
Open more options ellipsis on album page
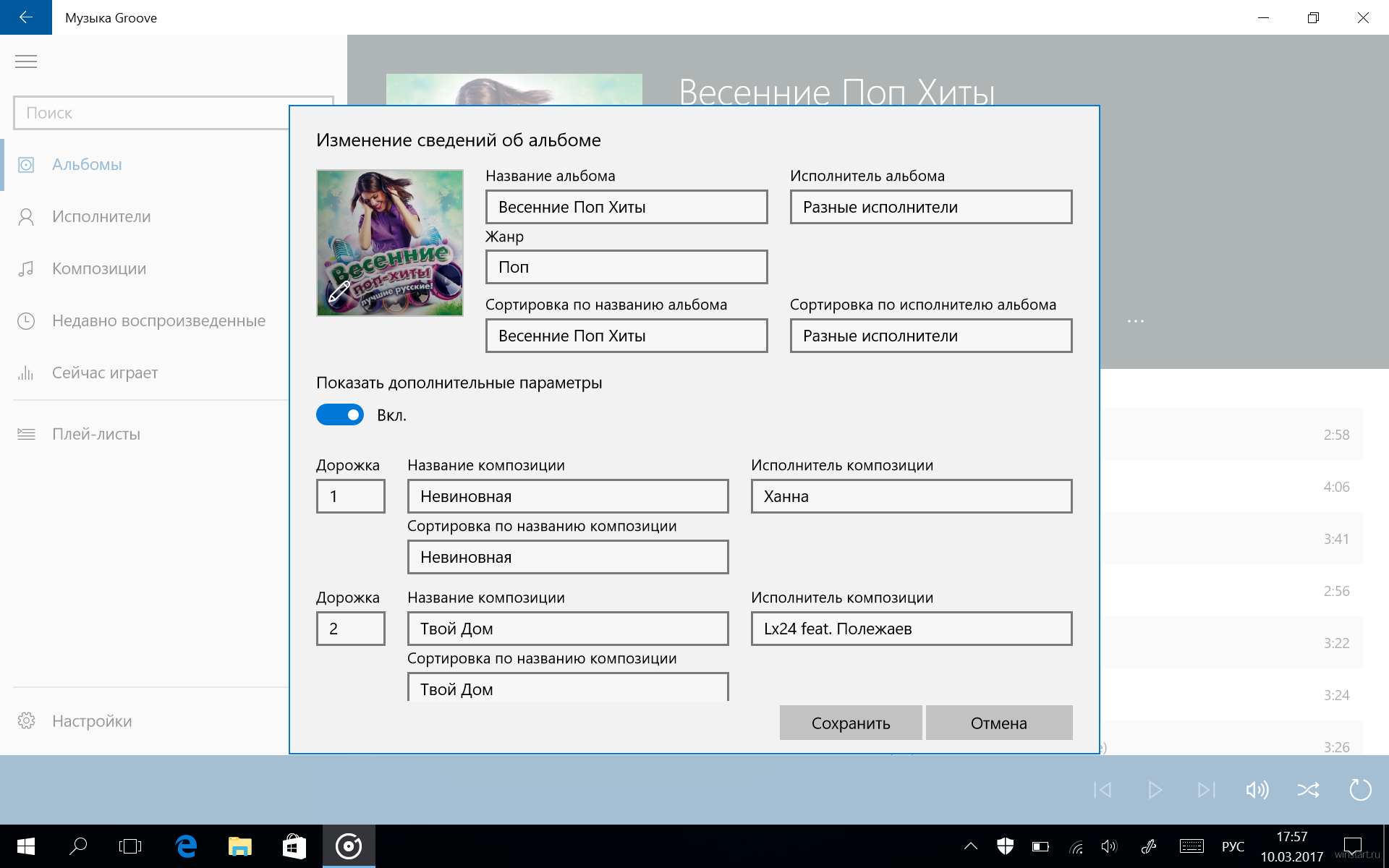[1136, 321]
